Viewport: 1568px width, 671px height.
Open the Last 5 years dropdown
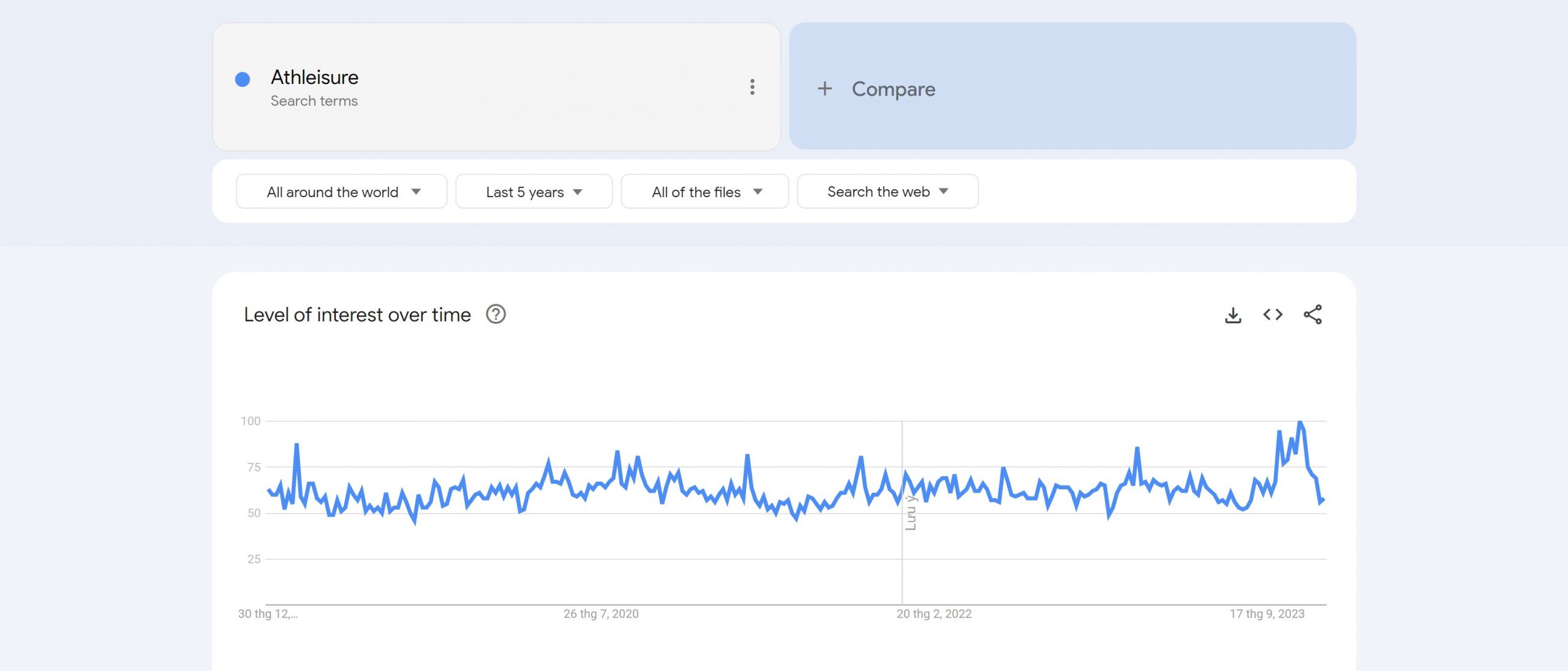coord(533,192)
